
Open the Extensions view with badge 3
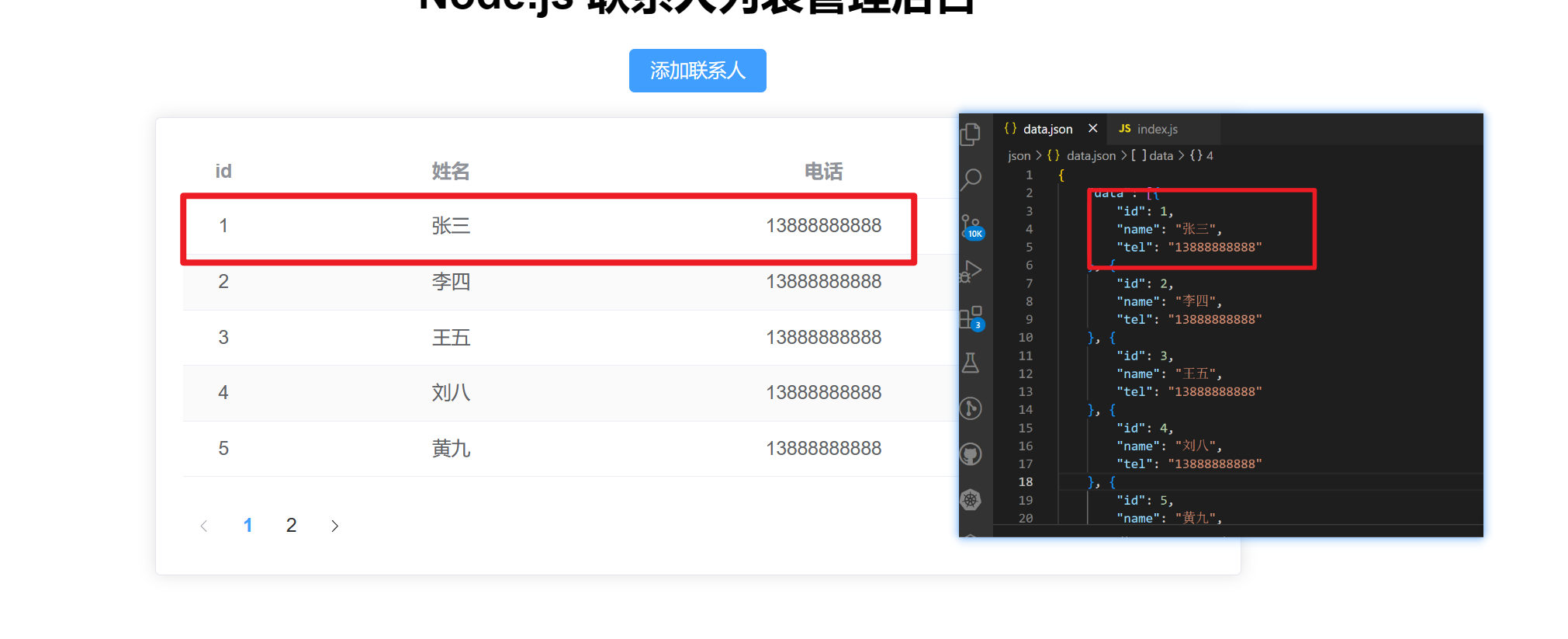971,318
